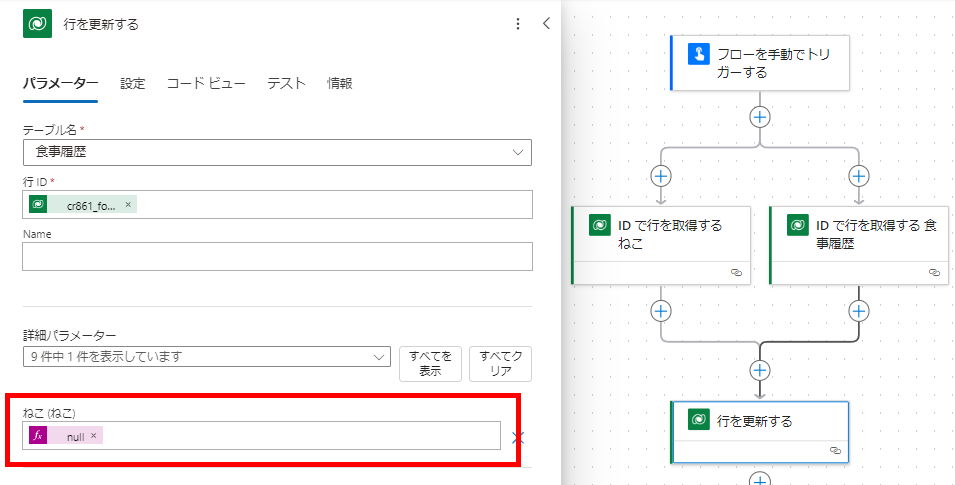Click the ねこ (ねこ) input field
The width and height of the screenshot is (955, 485).
[261, 436]
